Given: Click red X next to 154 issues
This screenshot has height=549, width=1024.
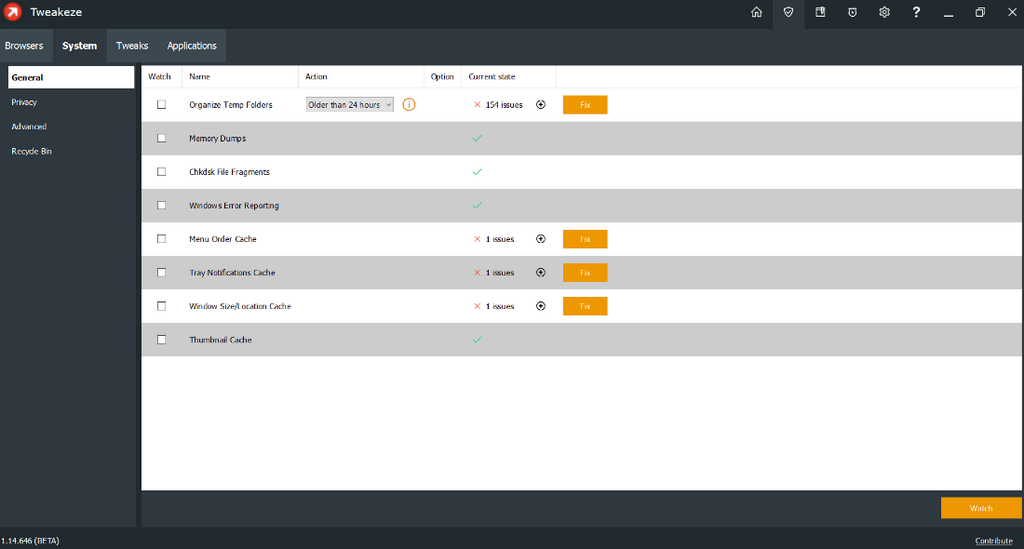Looking at the screenshot, I should tap(477, 104).
